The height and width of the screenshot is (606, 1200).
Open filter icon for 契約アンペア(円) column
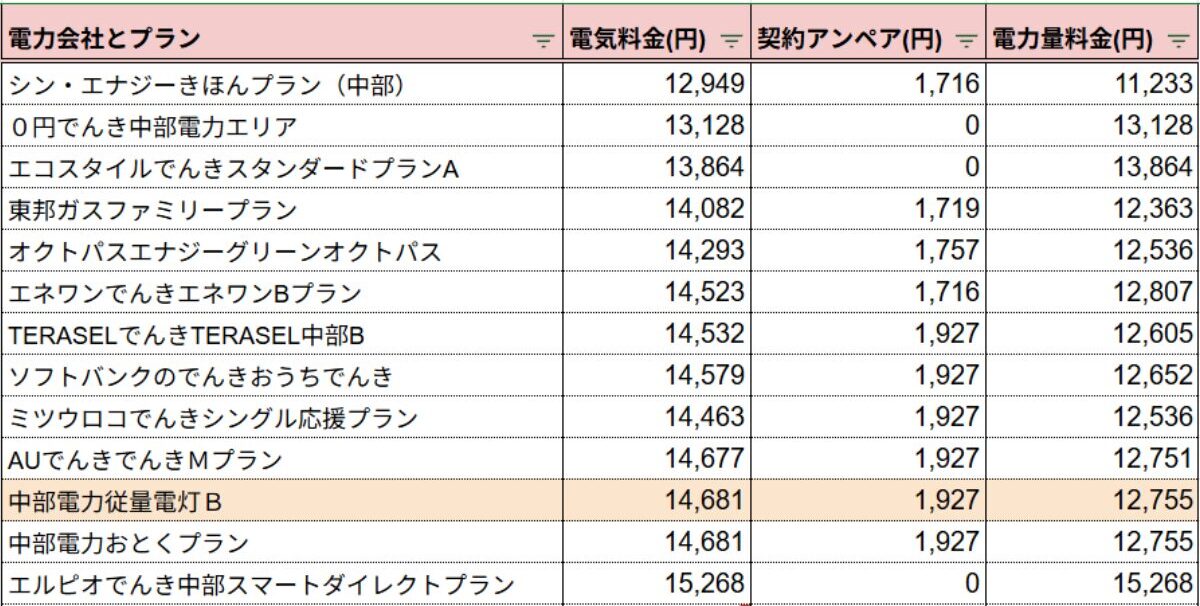[966, 41]
